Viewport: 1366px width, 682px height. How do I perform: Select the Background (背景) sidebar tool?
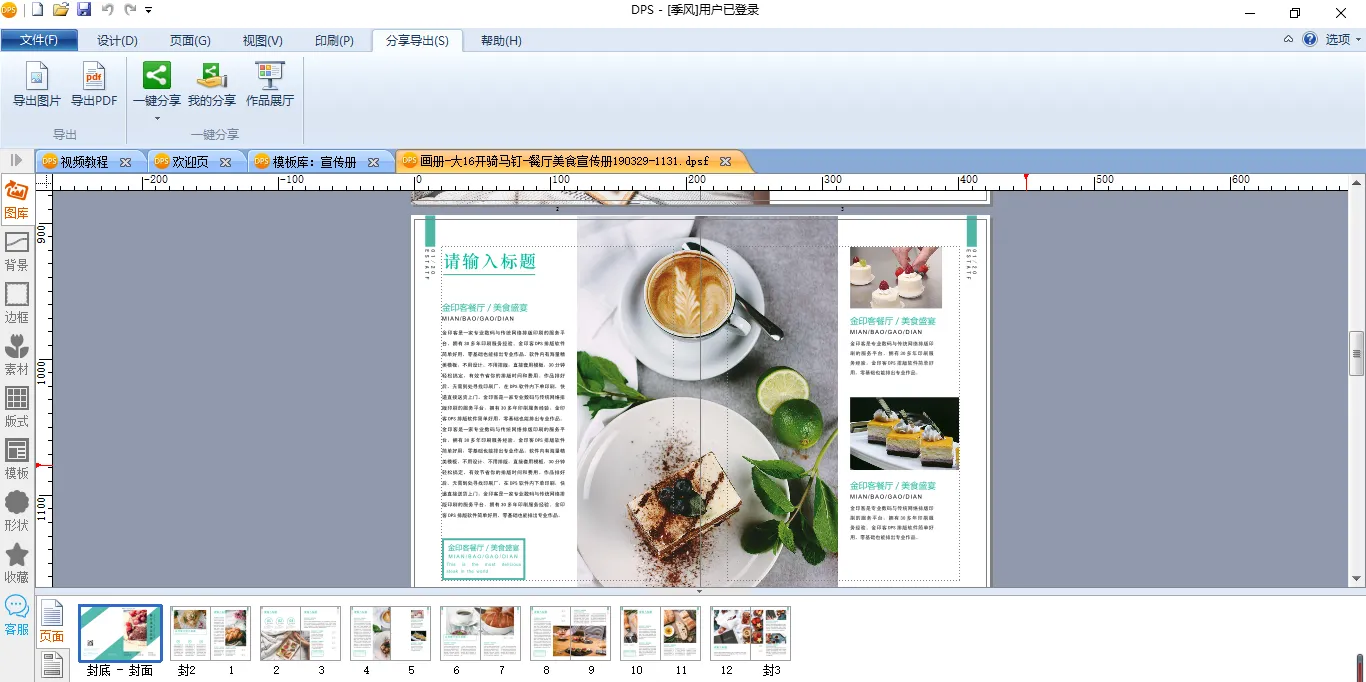[17, 251]
